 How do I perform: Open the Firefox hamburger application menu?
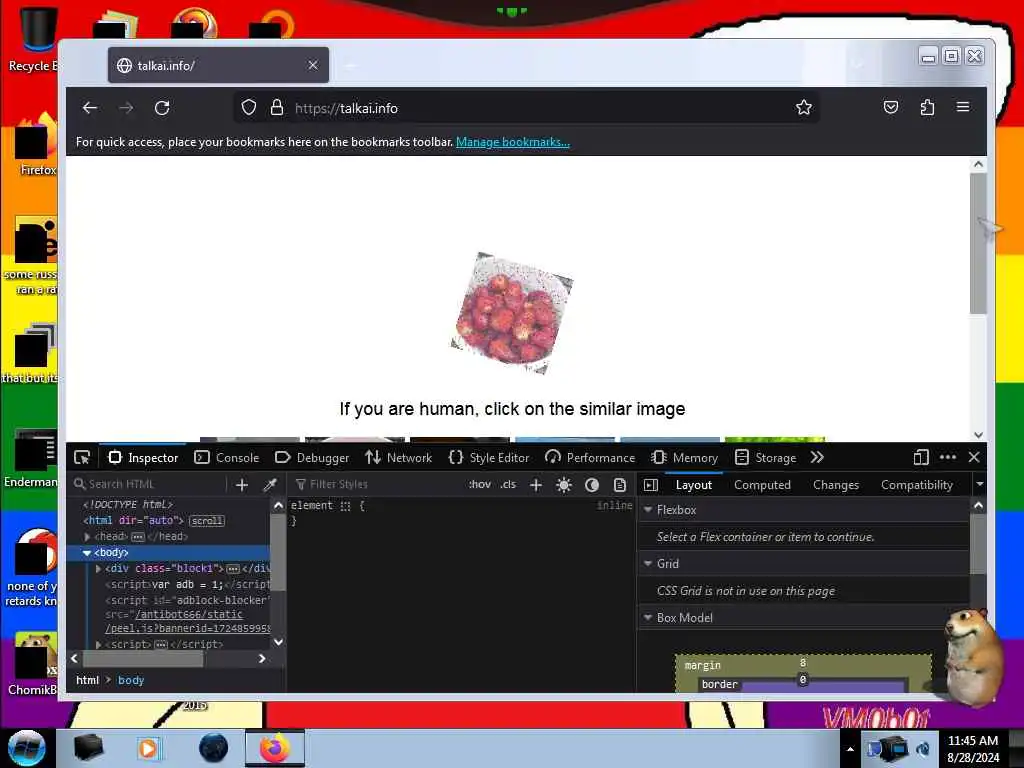(963, 106)
